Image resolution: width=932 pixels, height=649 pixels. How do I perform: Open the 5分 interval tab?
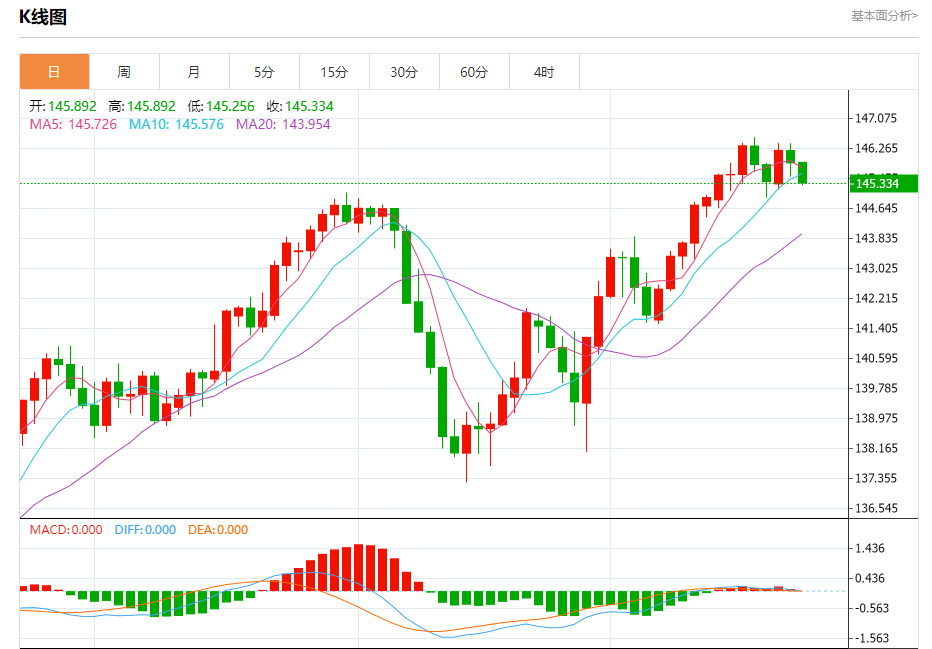(265, 72)
